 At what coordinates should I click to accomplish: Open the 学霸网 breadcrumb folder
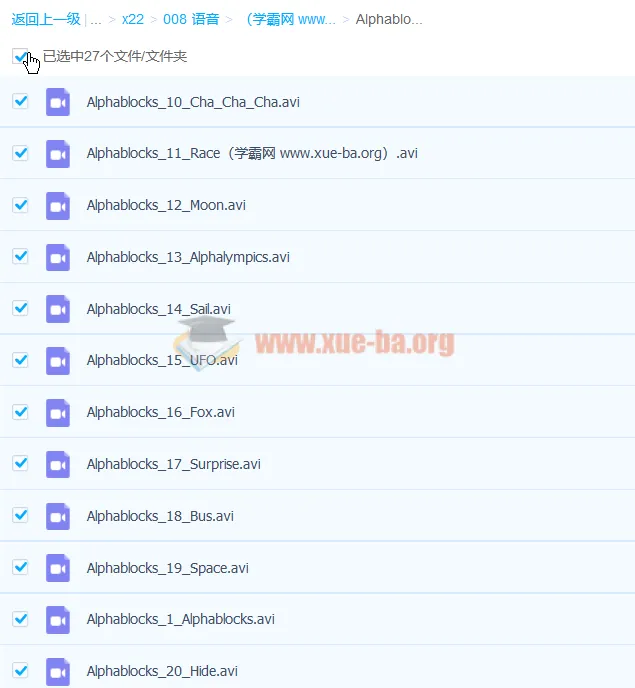point(290,19)
